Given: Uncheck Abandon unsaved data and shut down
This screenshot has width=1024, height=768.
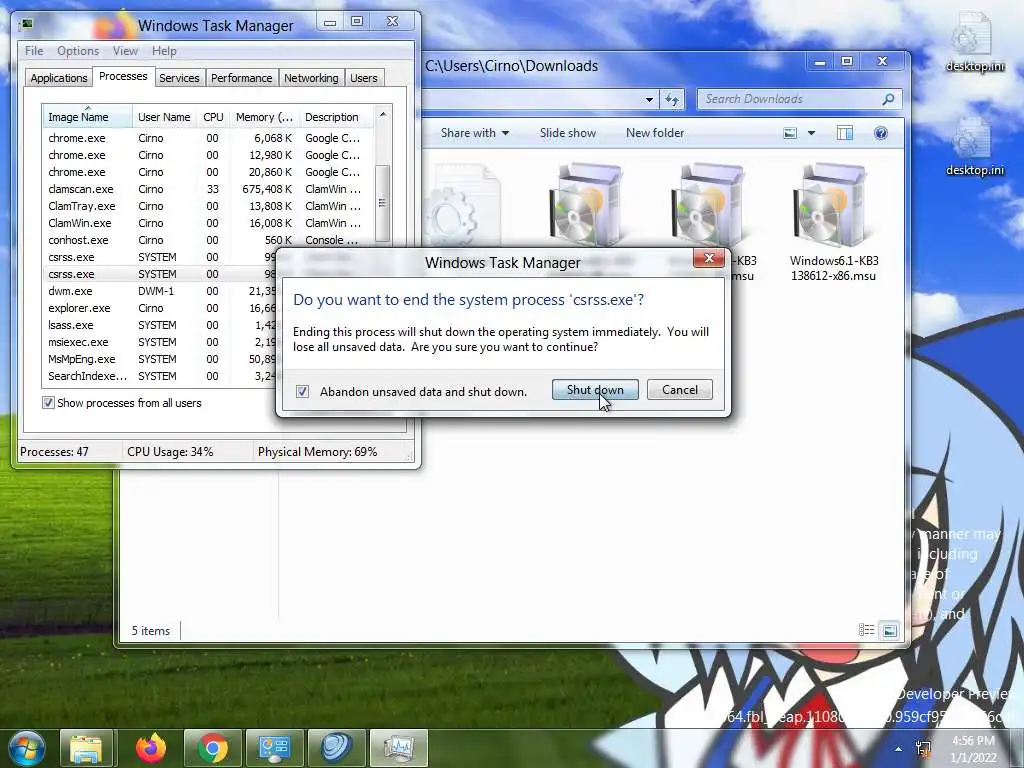Looking at the screenshot, I should coord(302,391).
